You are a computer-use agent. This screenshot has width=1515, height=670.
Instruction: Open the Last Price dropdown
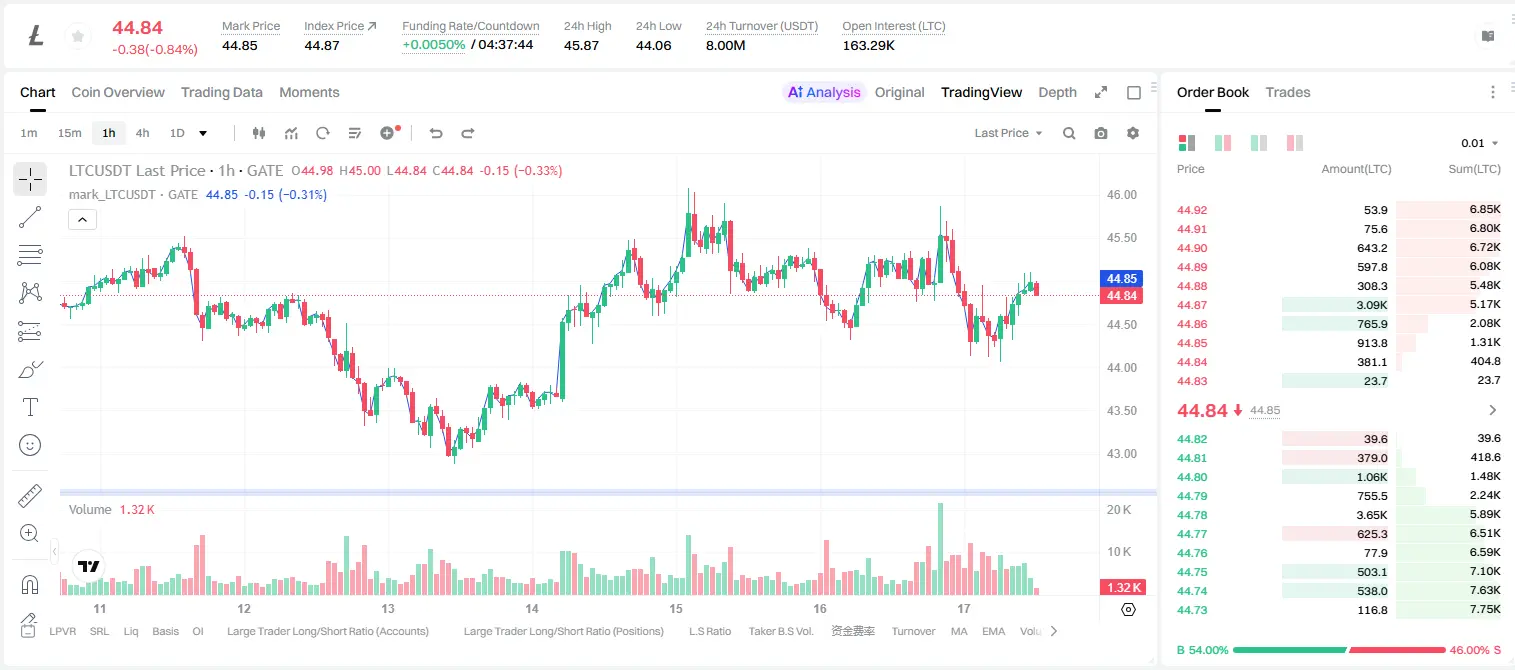pos(1008,133)
